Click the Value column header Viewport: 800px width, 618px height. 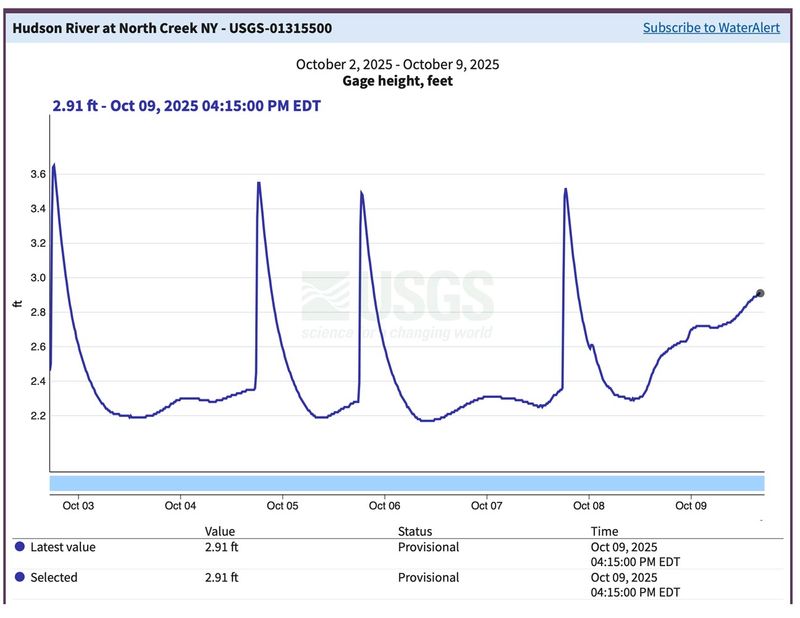click(x=220, y=531)
